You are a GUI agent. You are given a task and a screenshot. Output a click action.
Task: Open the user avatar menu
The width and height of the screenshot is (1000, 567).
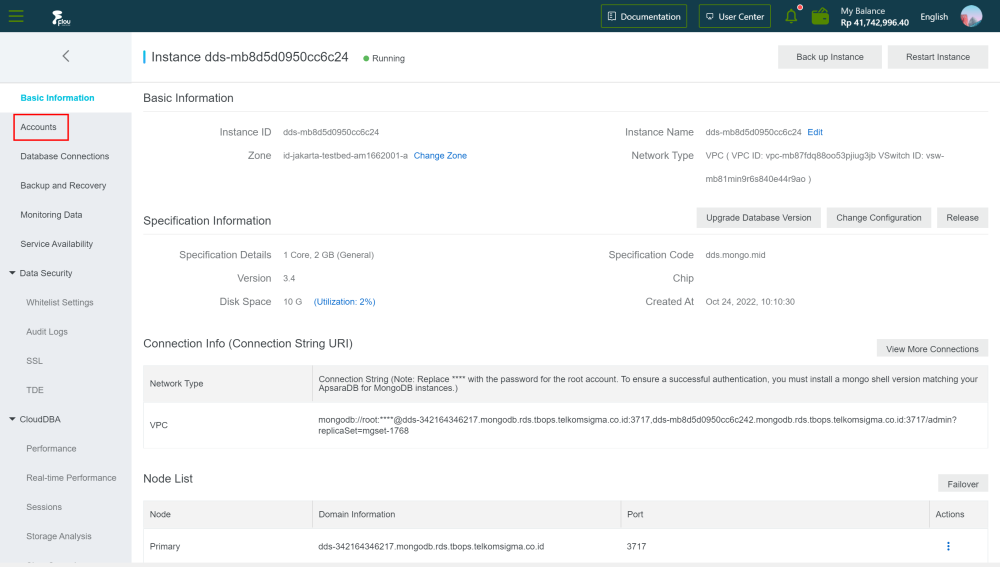pyautogui.click(x=971, y=16)
